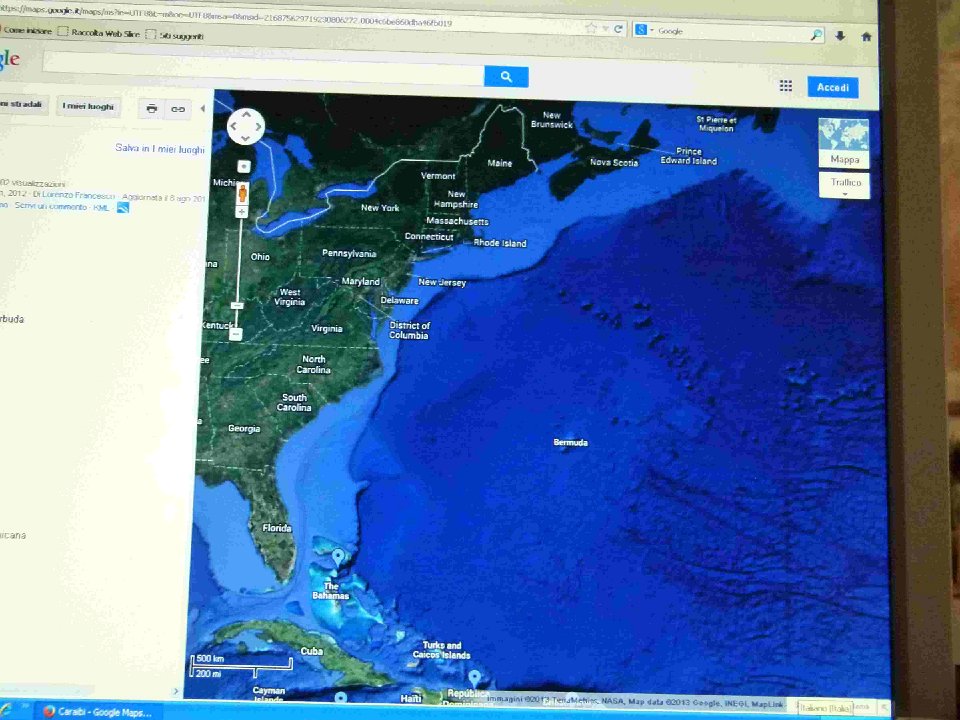This screenshot has height=720, width=960.
Task: Click the Florida label on the map
Action: coord(277,528)
